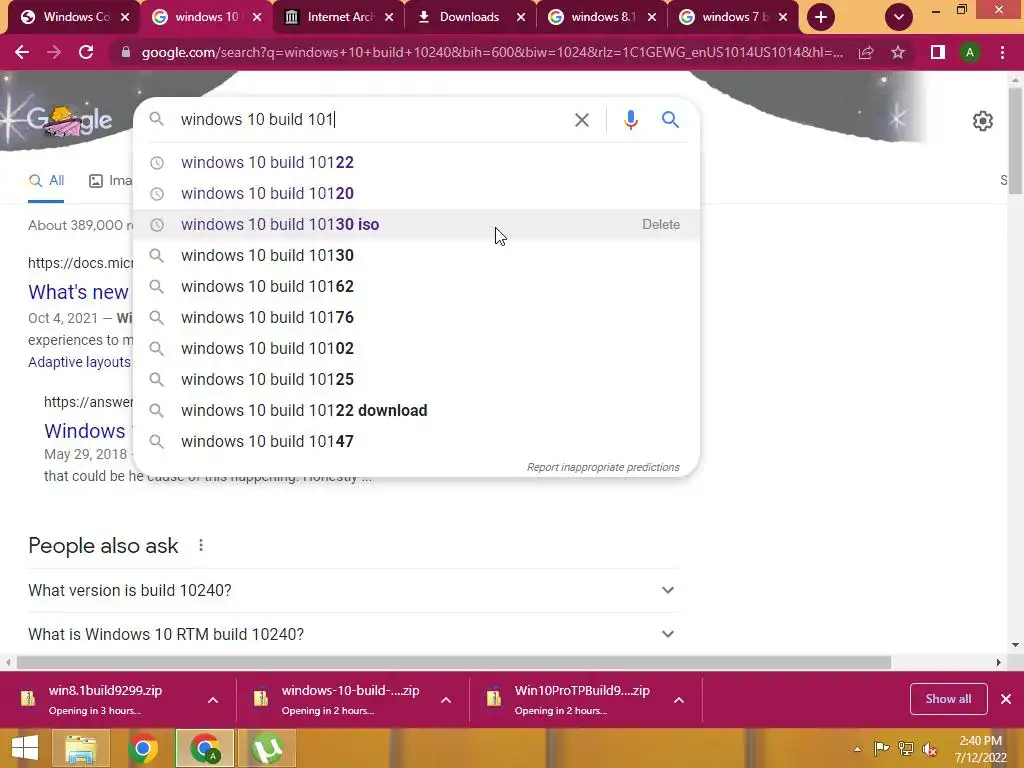Open the Adaptive layouts sitelink

(x=79, y=362)
